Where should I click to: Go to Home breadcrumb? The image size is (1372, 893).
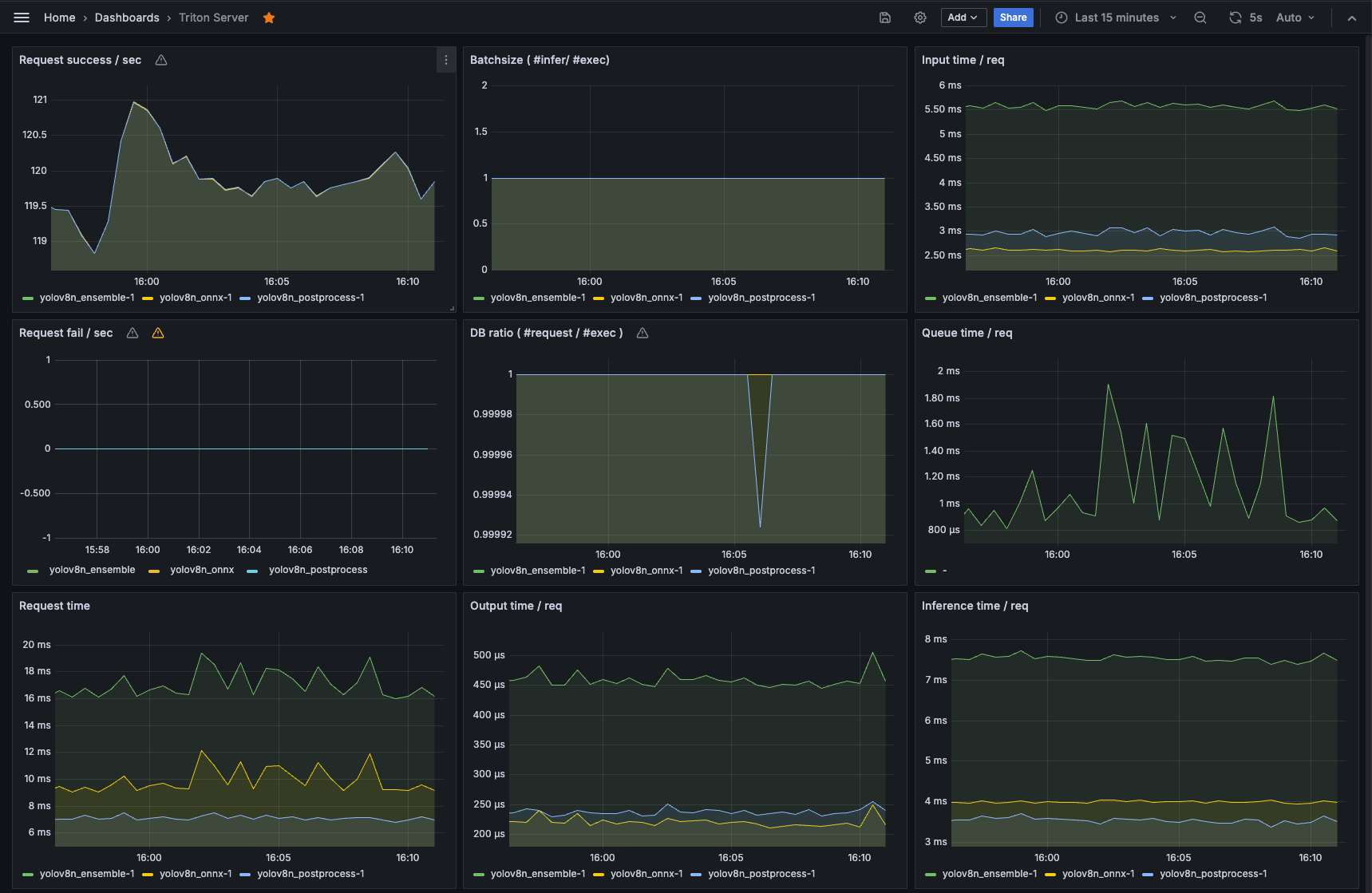point(59,18)
